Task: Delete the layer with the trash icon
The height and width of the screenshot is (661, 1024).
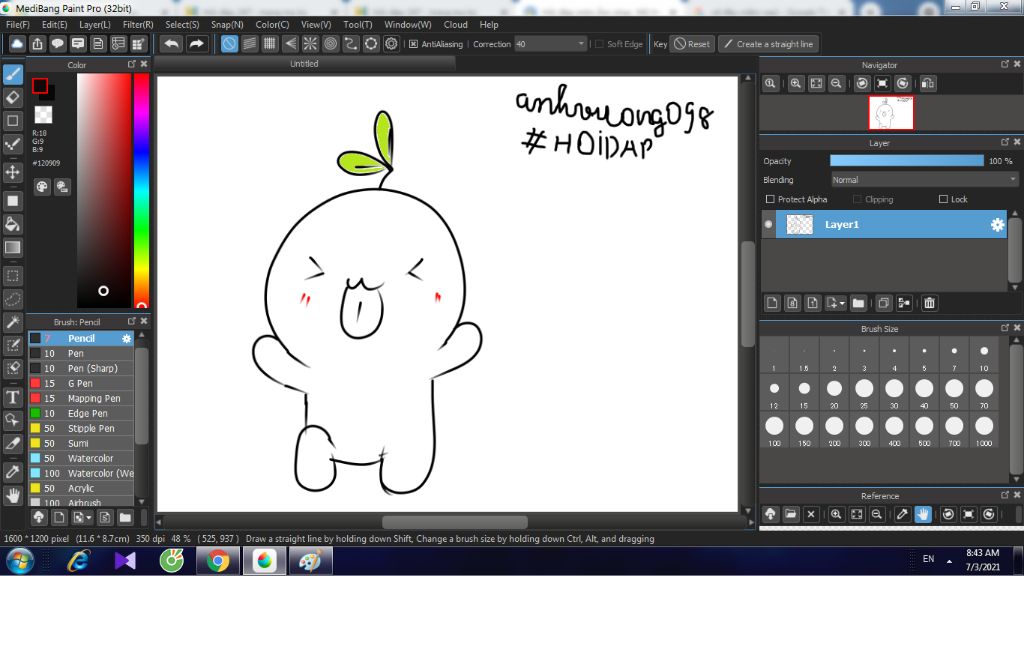Action: coord(929,303)
